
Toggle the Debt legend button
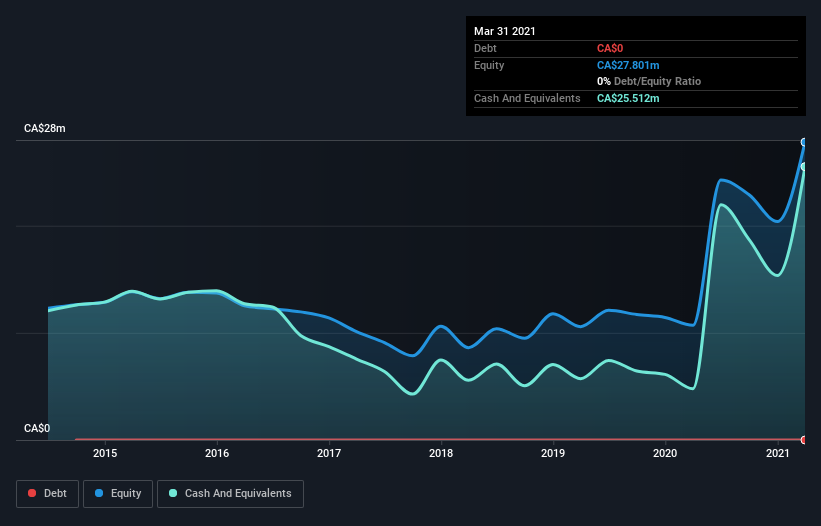(x=48, y=494)
